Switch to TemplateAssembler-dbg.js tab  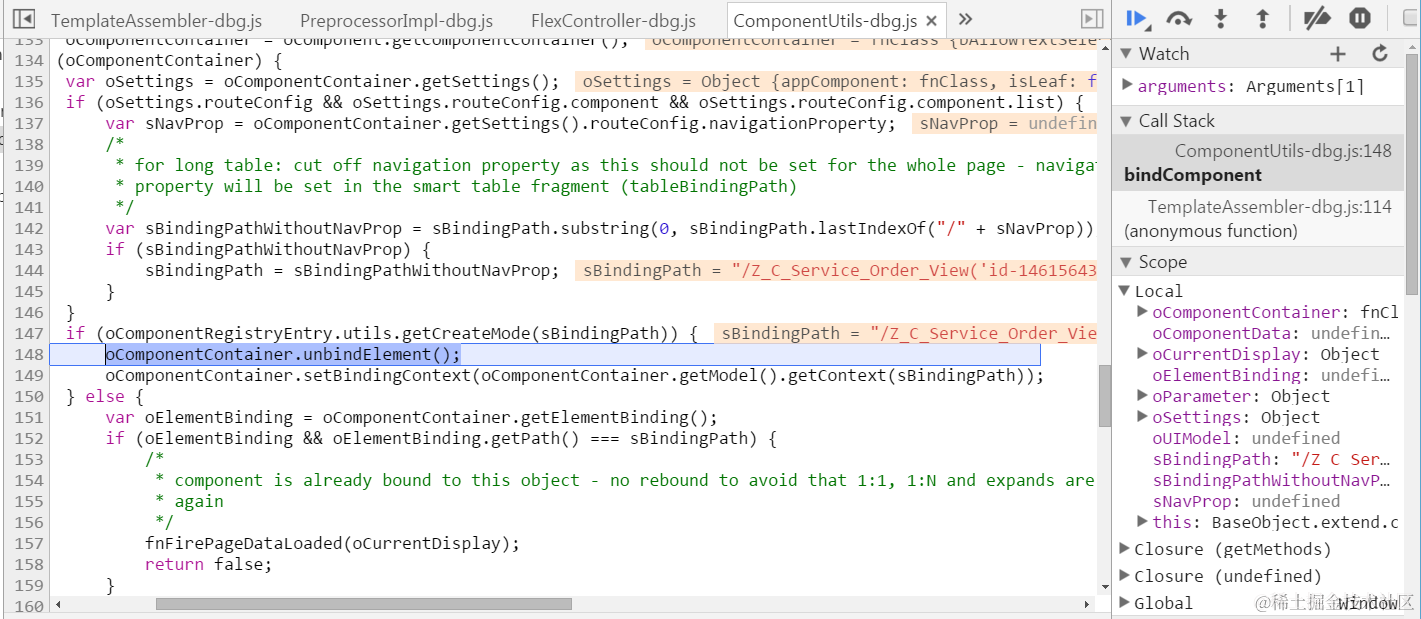(158, 20)
